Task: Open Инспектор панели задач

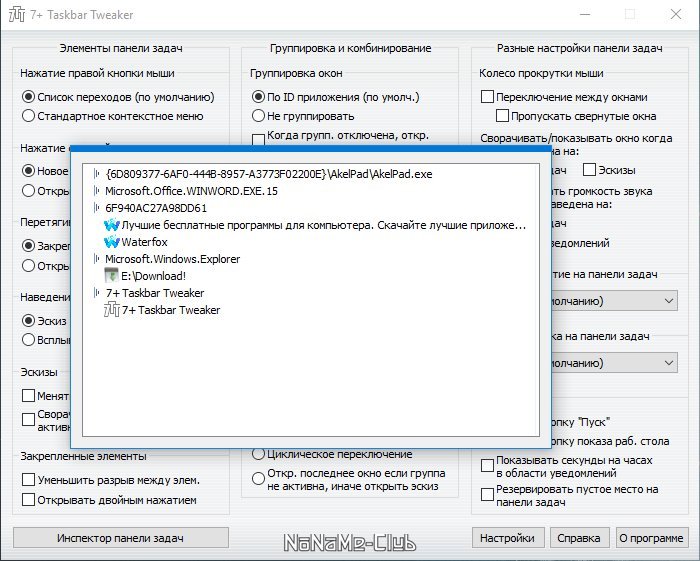Action: click(121, 538)
